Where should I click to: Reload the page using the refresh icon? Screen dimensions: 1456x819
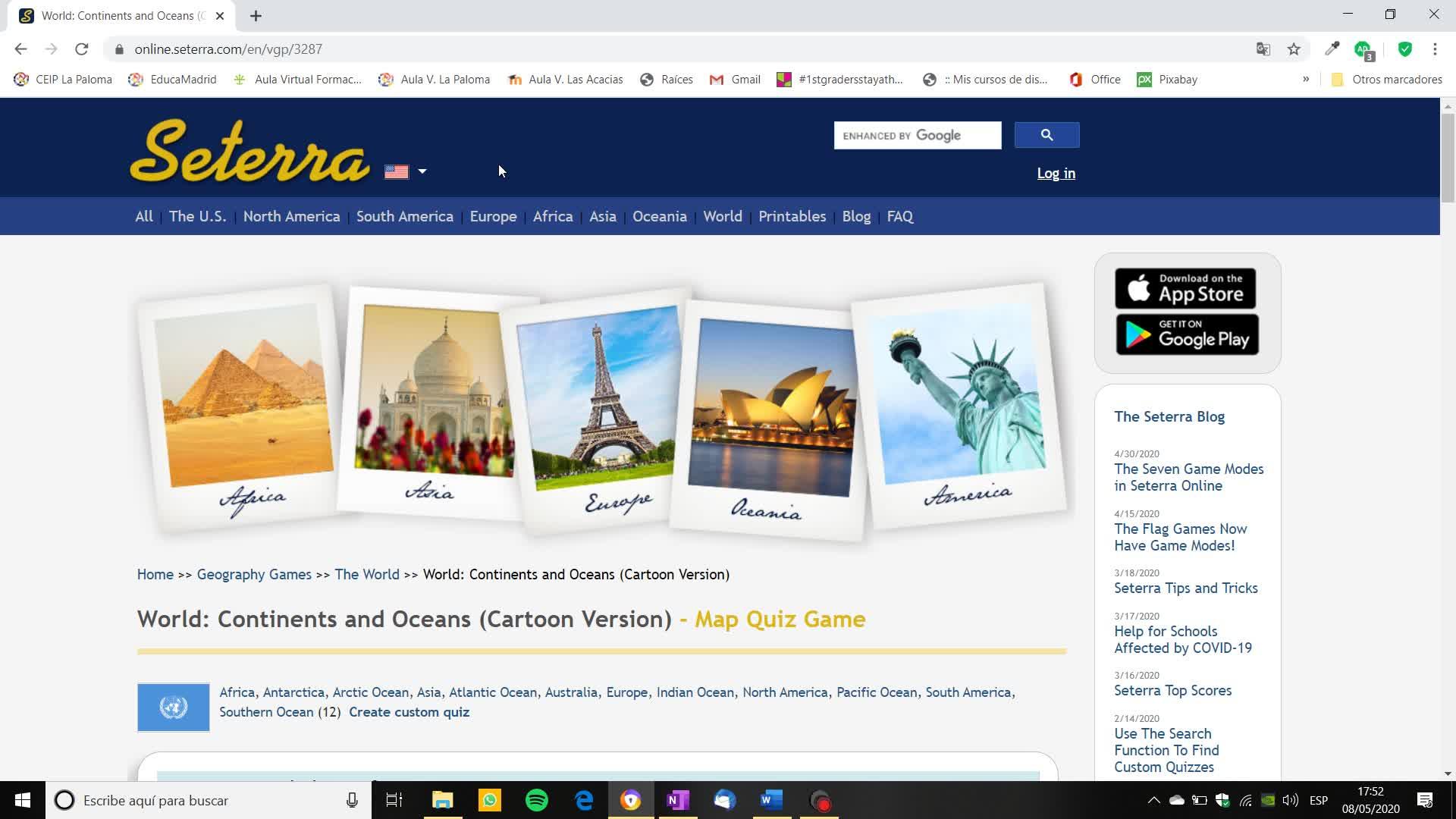82,49
